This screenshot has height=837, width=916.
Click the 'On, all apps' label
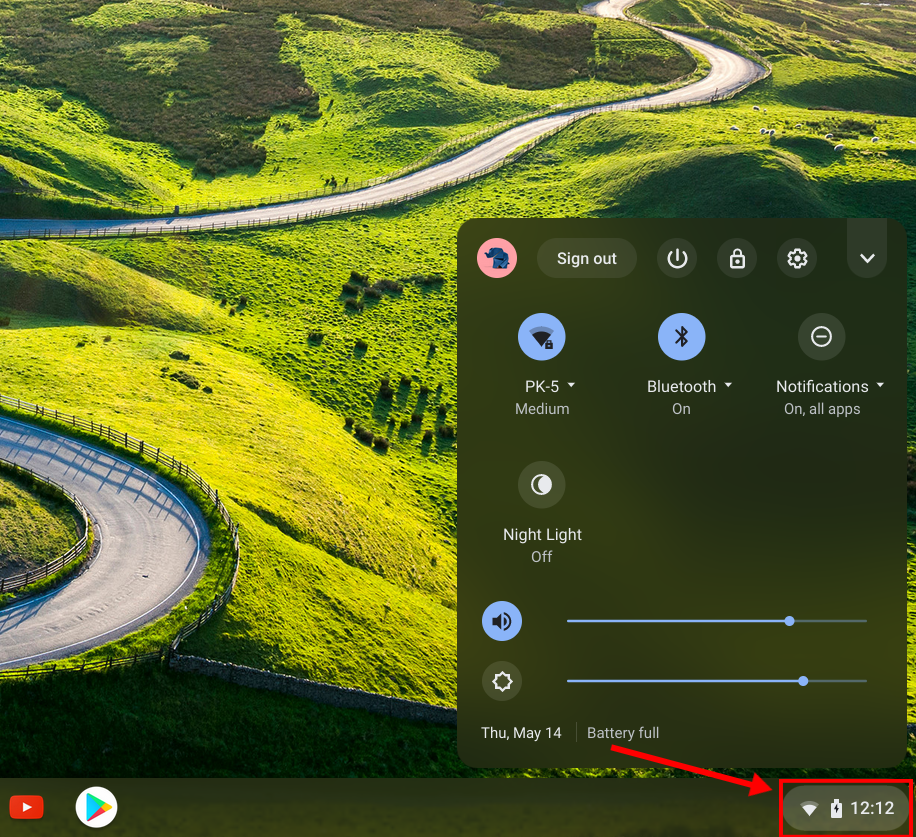[x=822, y=409]
